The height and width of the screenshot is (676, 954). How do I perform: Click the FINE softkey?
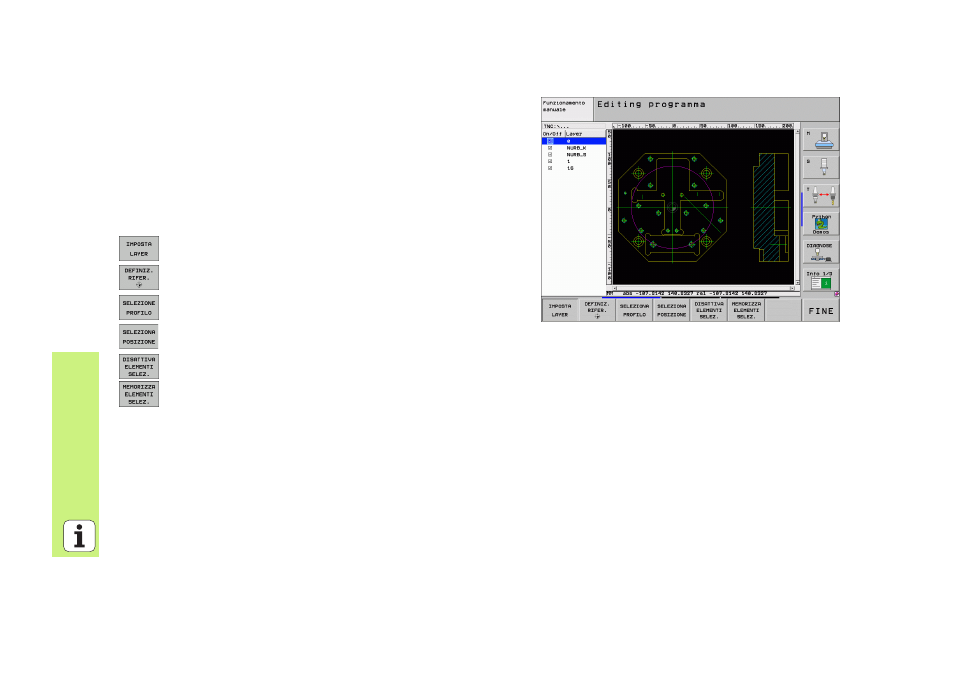tap(821, 310)
